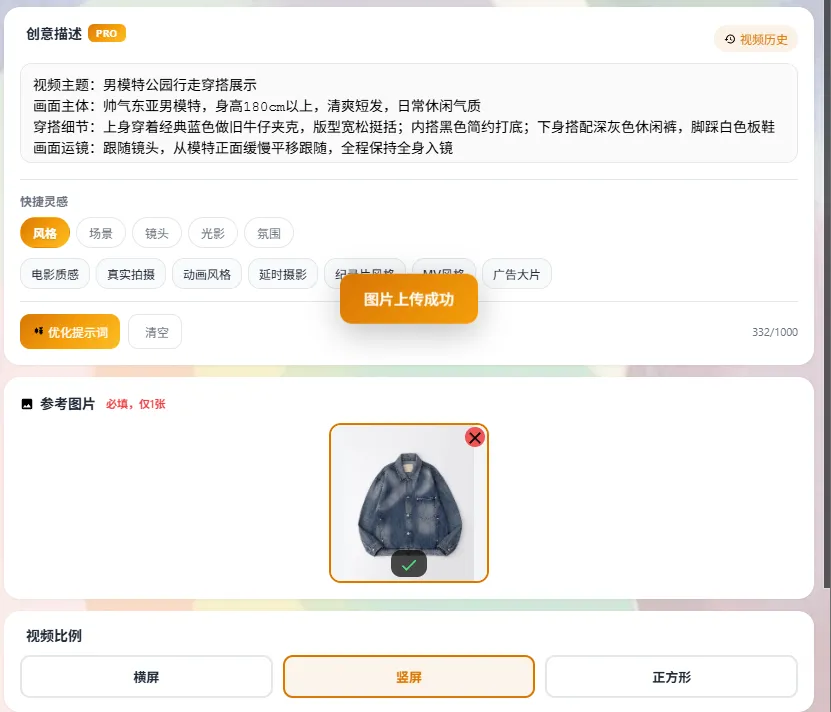
Task: Switch to the 场景 inspiration tab
Action: point(101,233)
